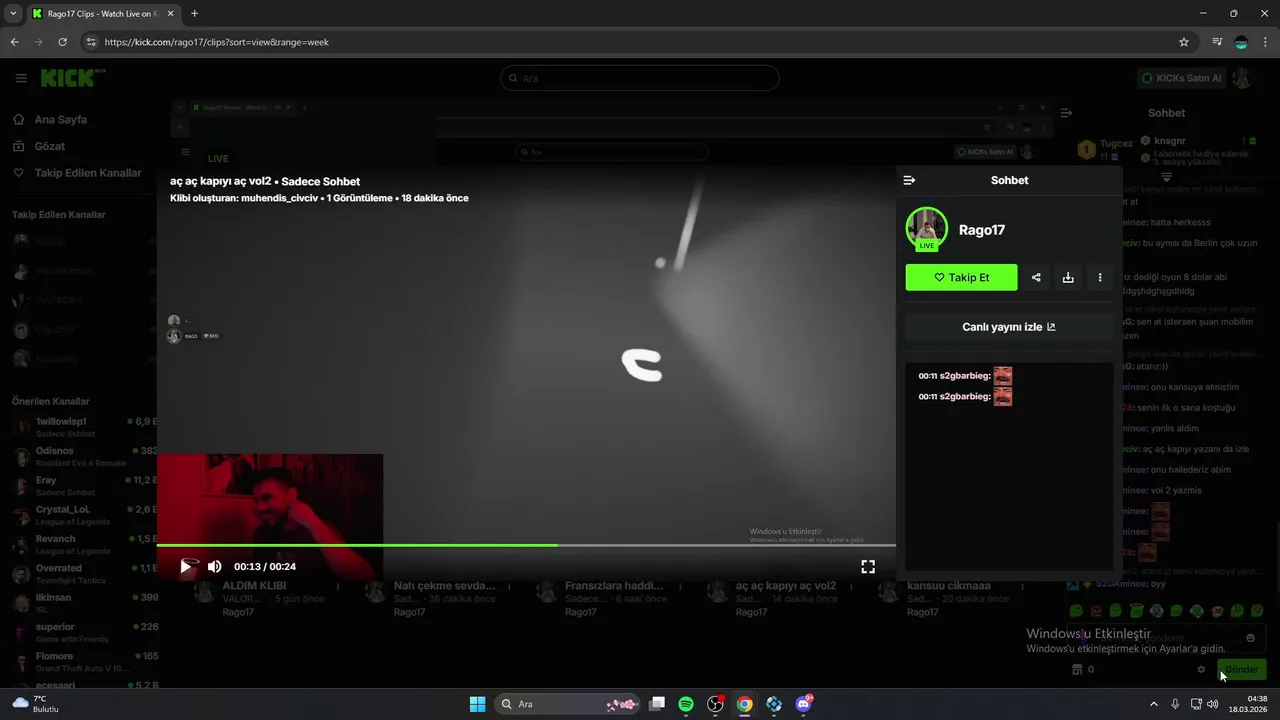Open KICKs Satın Al purchase button

[x=1182, y=78]
